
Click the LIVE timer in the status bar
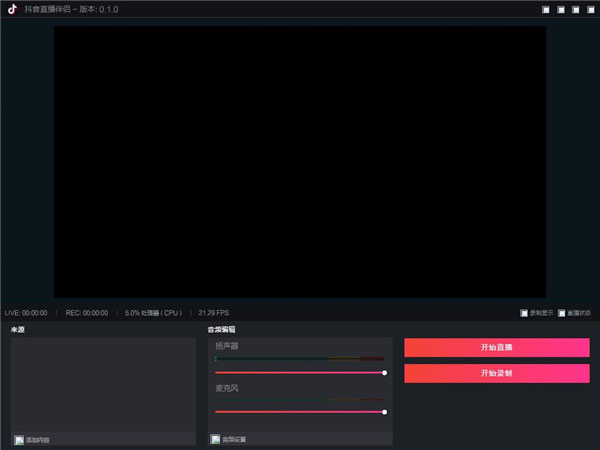pyautogui.click(x=26, y=313)
